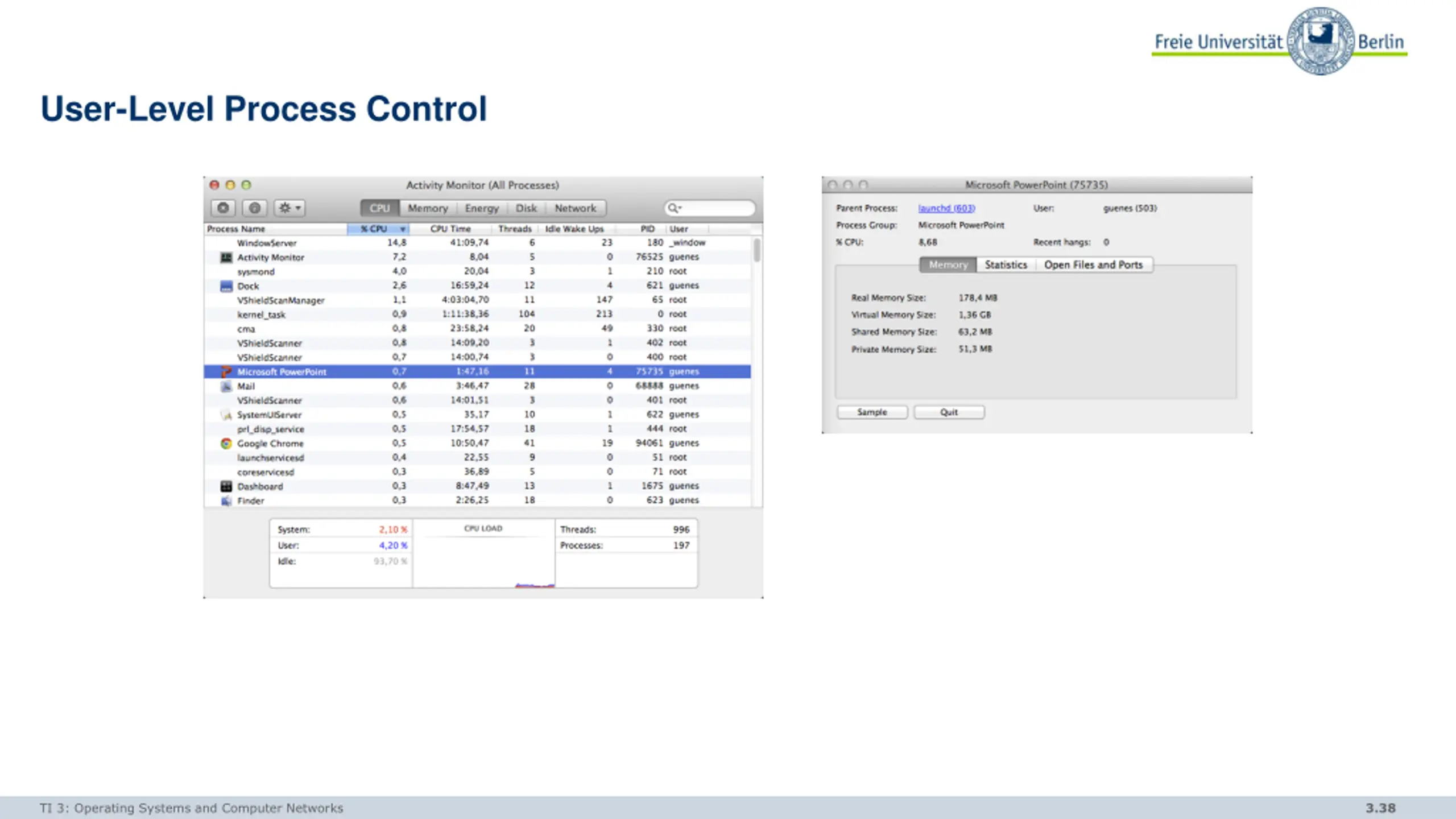The height and width of the screenshot is (819, 1456).
Task: Select the VShieldScanManager process row
Action: point(478,300)
